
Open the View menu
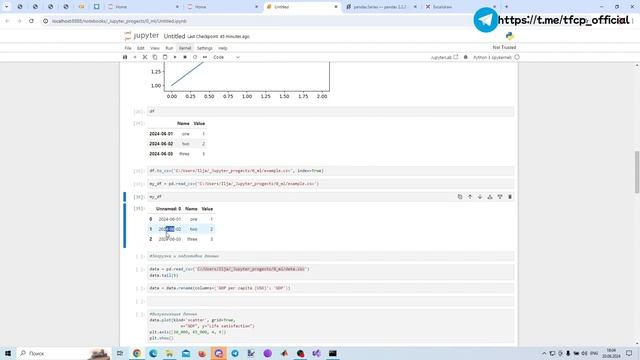[155, 48]
